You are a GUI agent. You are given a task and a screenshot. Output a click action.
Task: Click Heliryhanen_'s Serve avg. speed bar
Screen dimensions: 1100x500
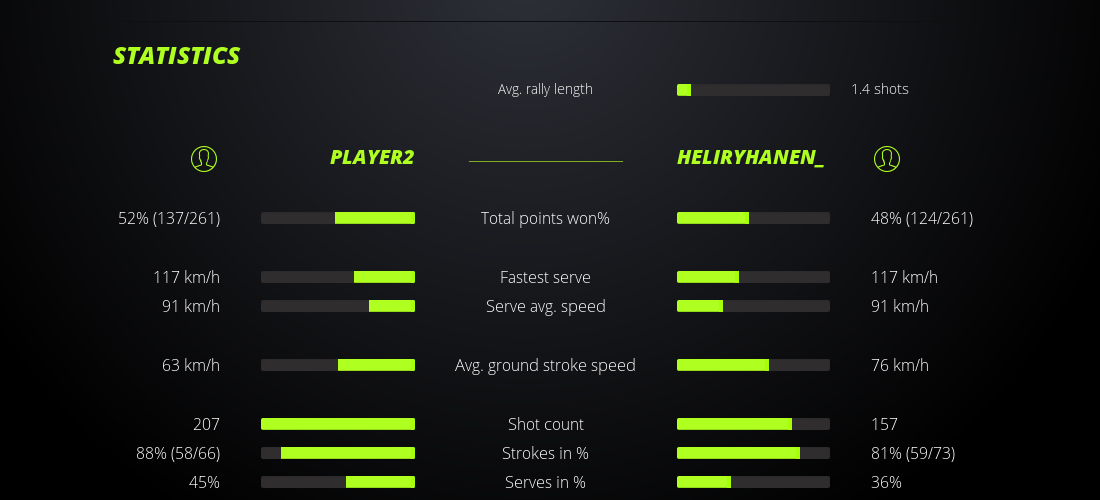[x=753, y=306]
